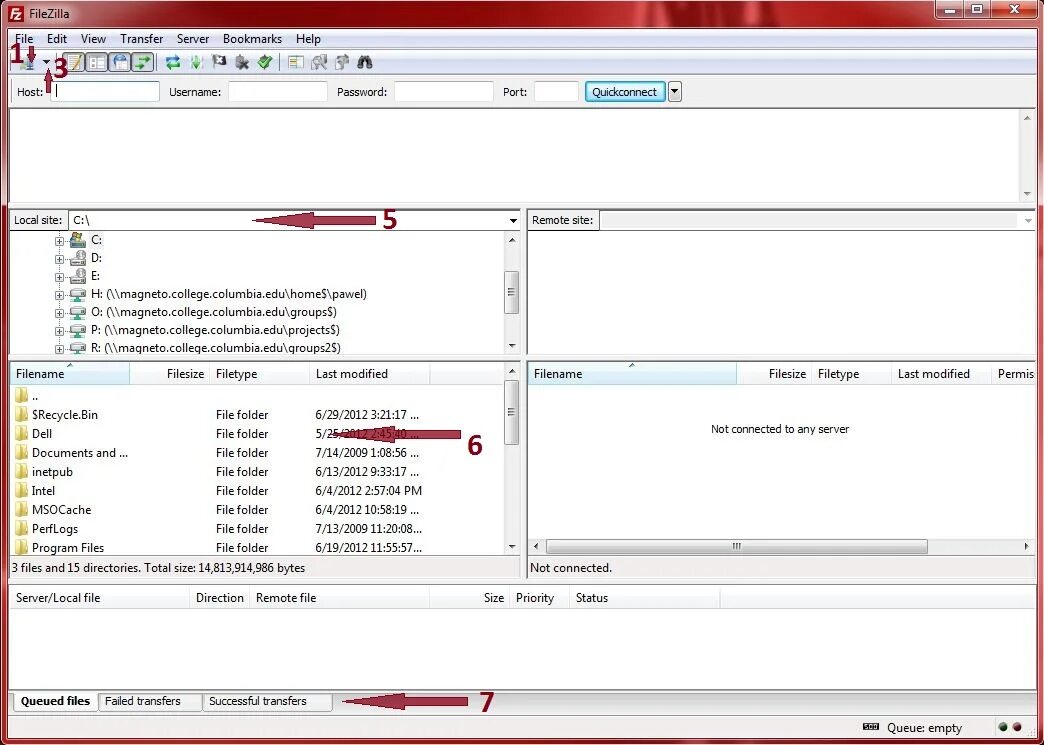Select the Program Files folder icon
The height and width of the screenshot is (745, 1044).
click(x=21, y=547)
